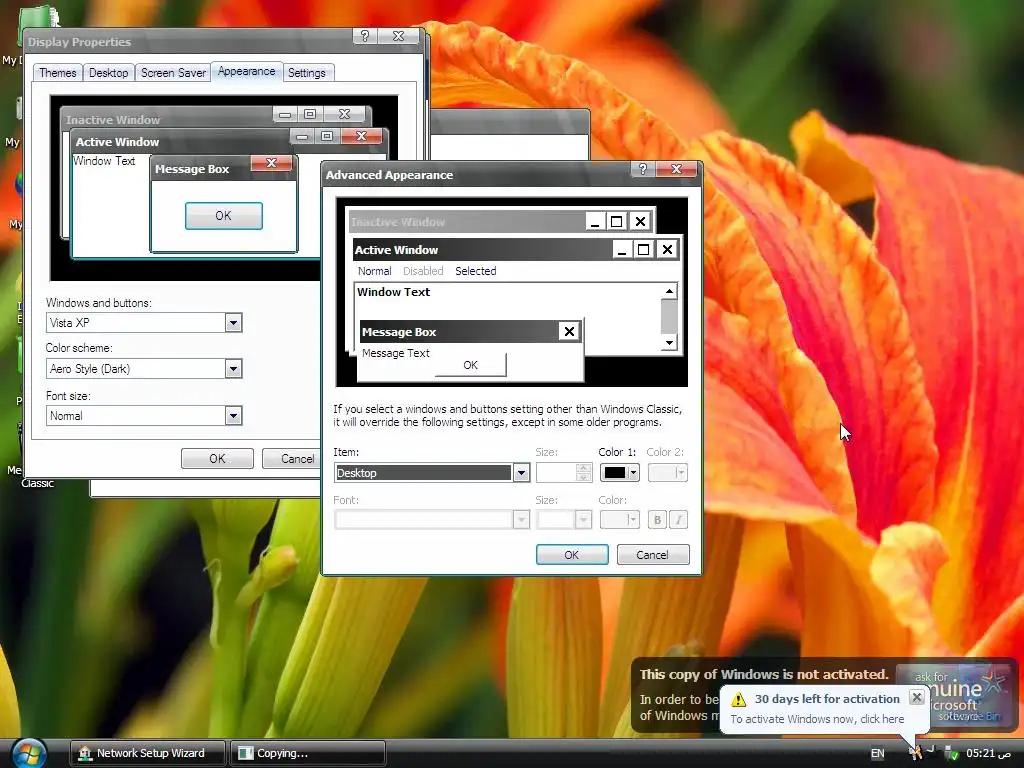Click the Inactive Window maximize icon in the Advanced Appearance preview
Image resolution: width=1024 pixels, height=768 pixels.
pyautogui.click(x=616, y=221)
